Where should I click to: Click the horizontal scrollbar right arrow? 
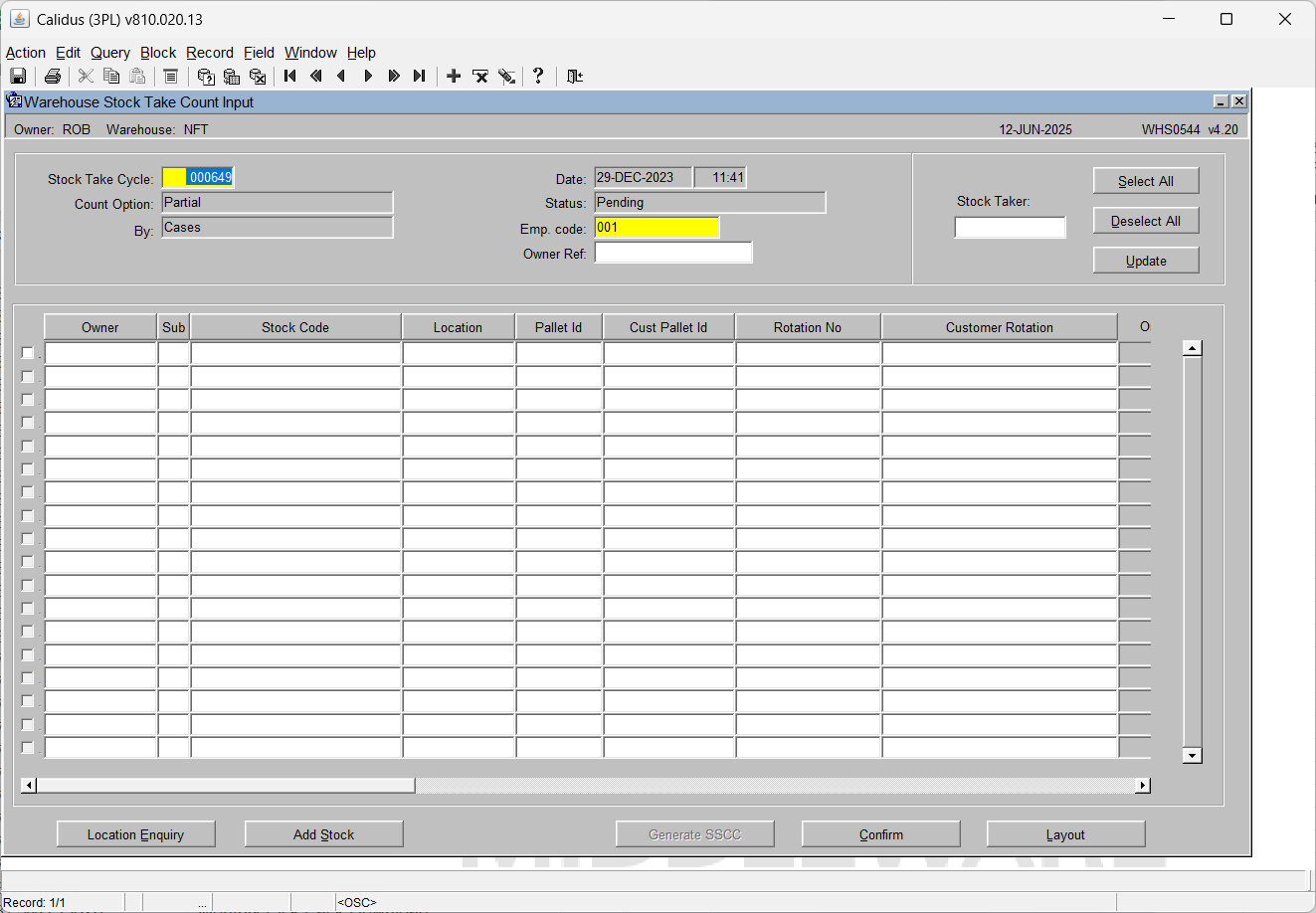click(1143, 786)
